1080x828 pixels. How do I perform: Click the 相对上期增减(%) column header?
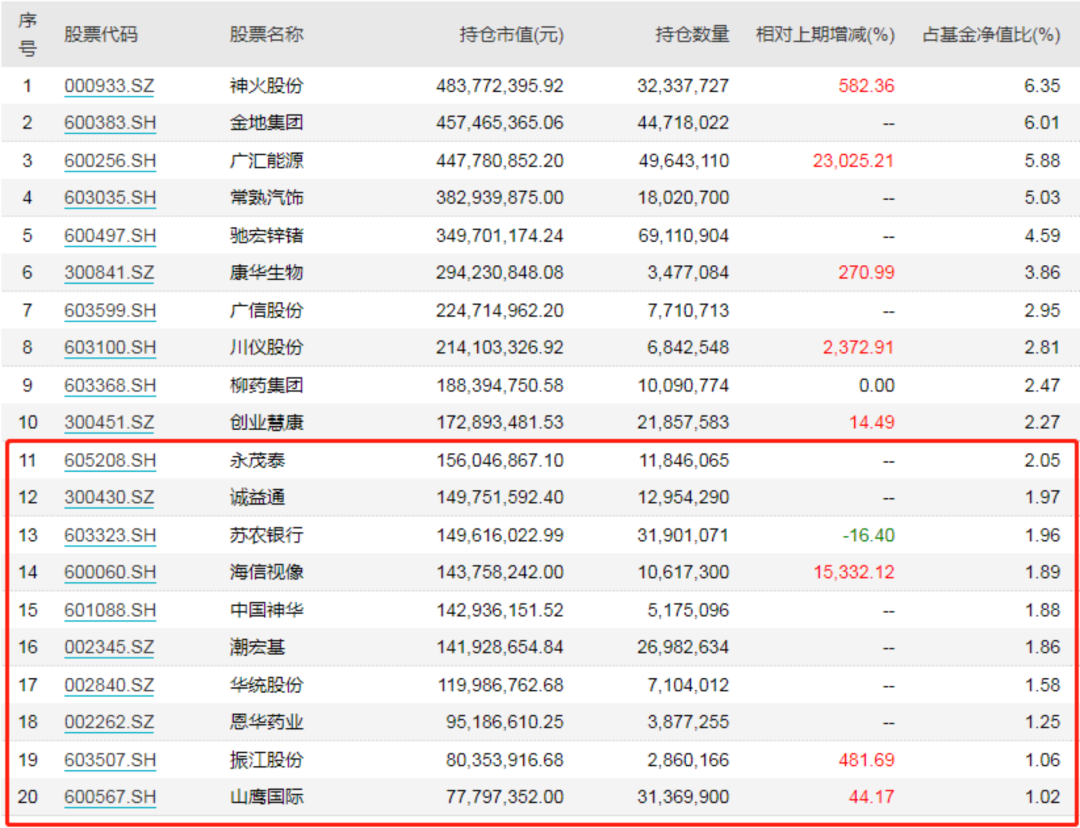pos(825,35)
